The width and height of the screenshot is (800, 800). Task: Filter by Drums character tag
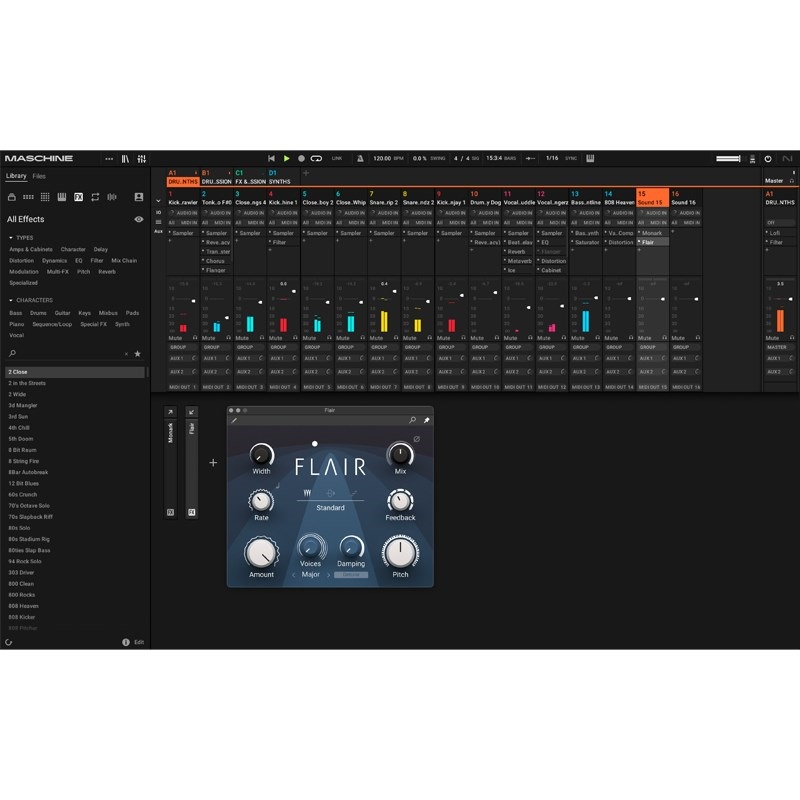[38, 313]
